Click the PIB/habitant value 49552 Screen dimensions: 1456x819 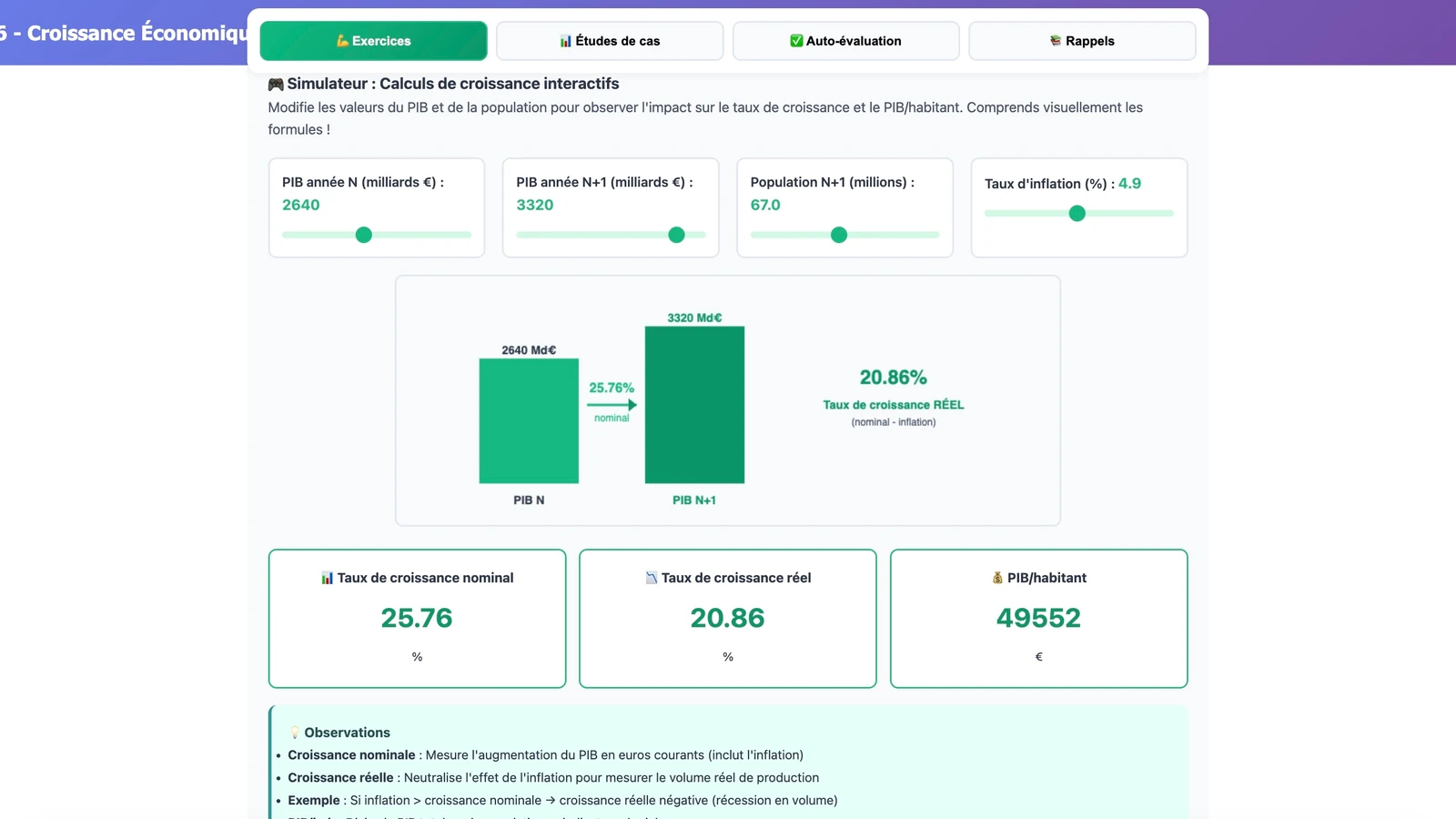click(x=1037, y=619)
